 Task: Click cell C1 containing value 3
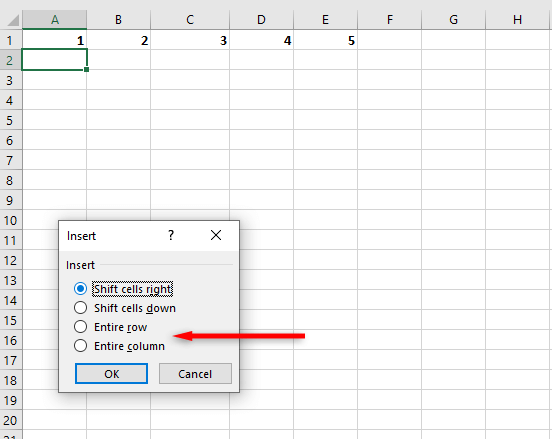click(190, 40)
